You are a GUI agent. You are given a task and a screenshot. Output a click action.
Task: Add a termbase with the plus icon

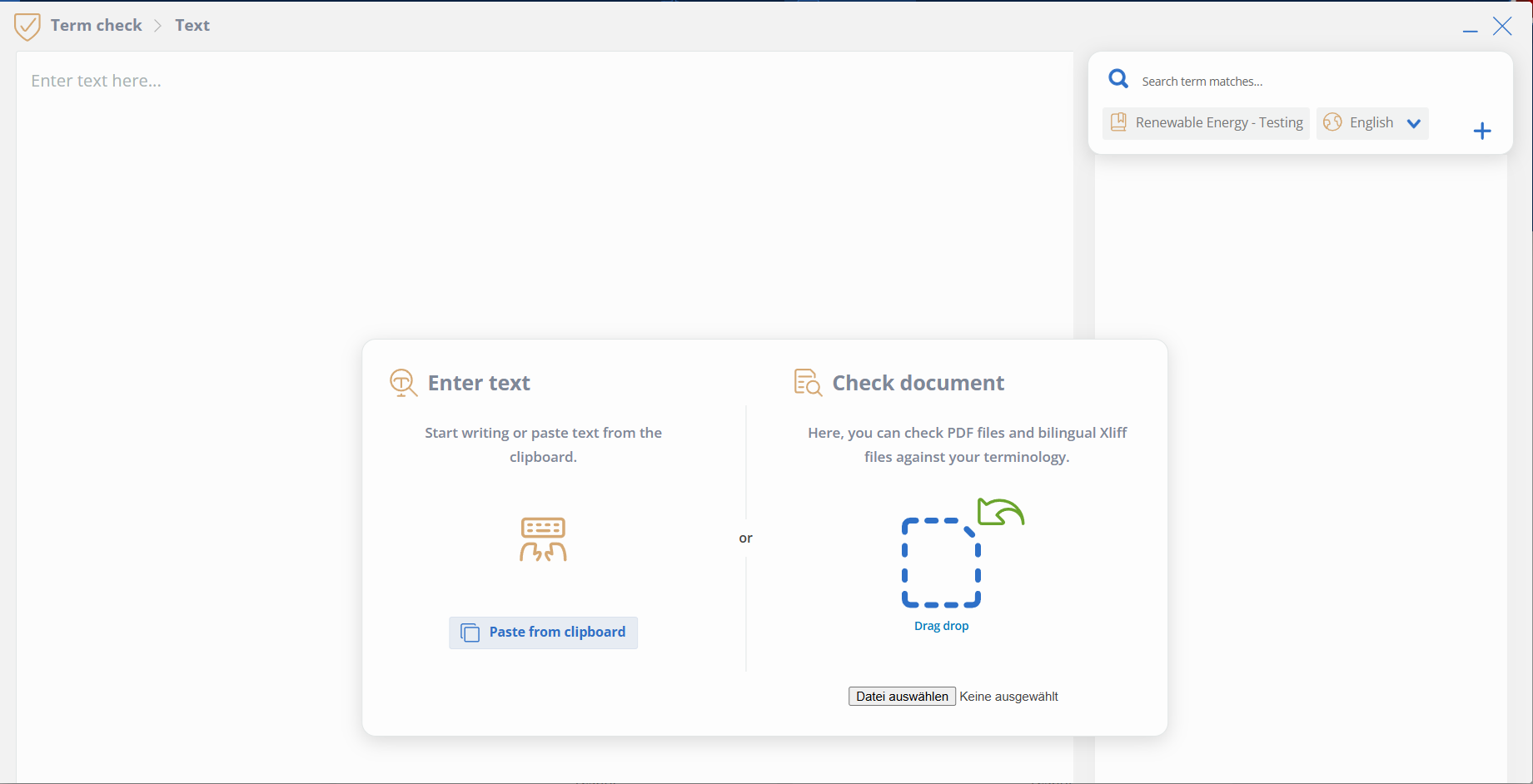[x=1482, y=131]
